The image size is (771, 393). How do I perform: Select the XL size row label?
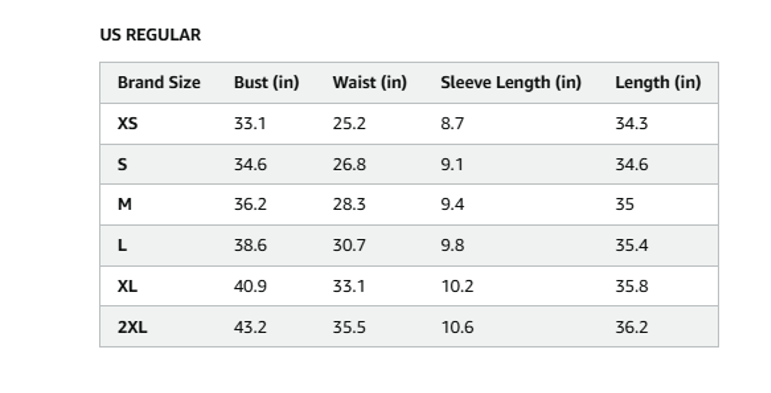coord(127,286)
